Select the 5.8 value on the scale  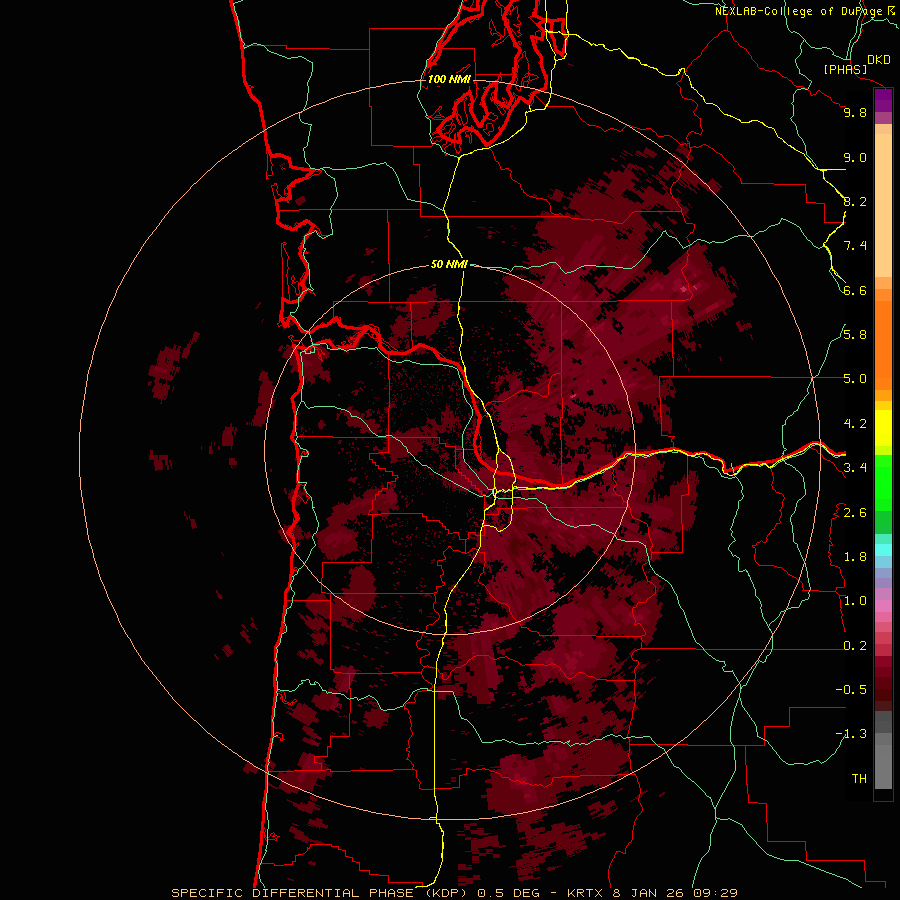click(855, 335)
